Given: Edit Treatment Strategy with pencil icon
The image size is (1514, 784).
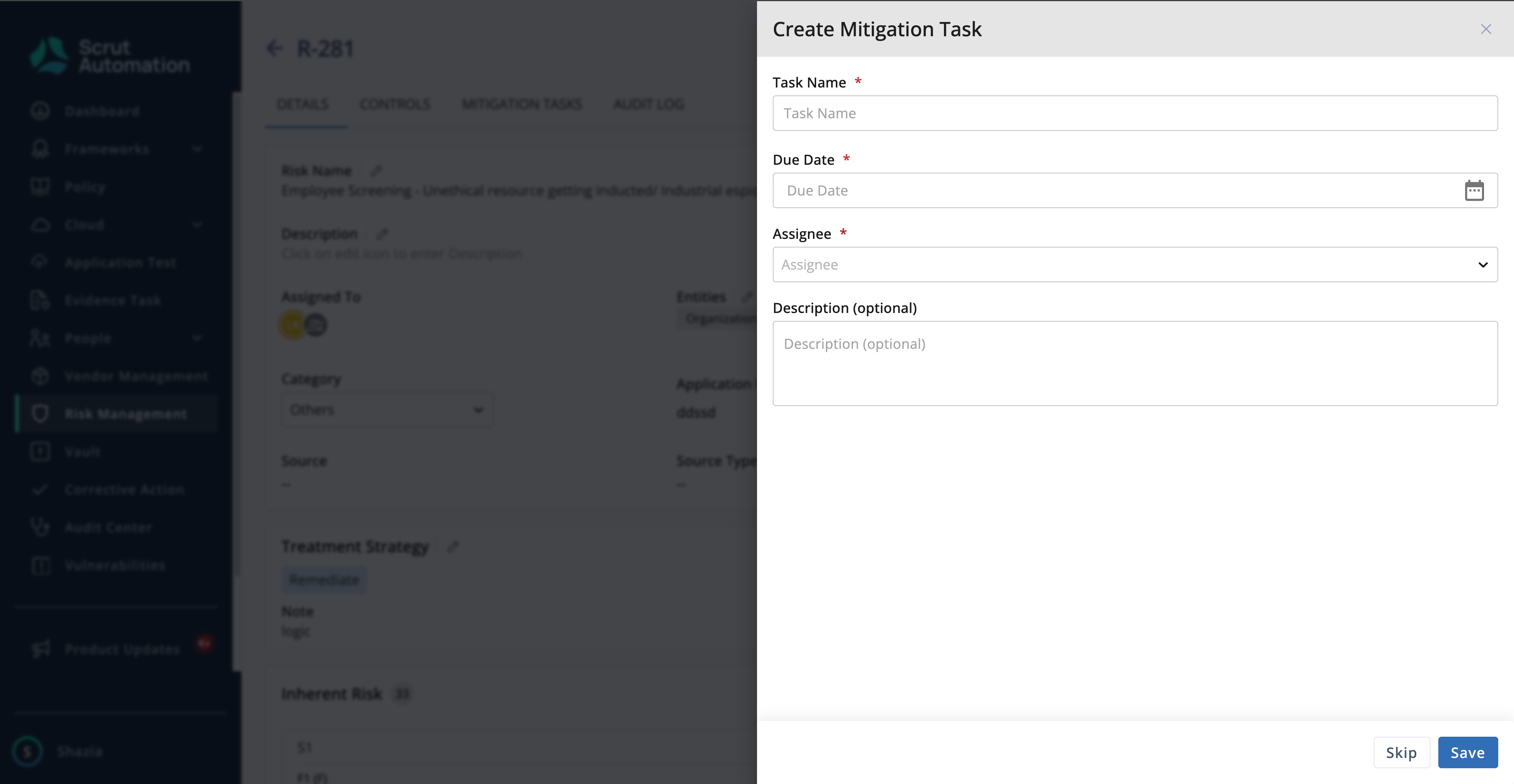Looking at the screenshot, I should click(453, 547).
